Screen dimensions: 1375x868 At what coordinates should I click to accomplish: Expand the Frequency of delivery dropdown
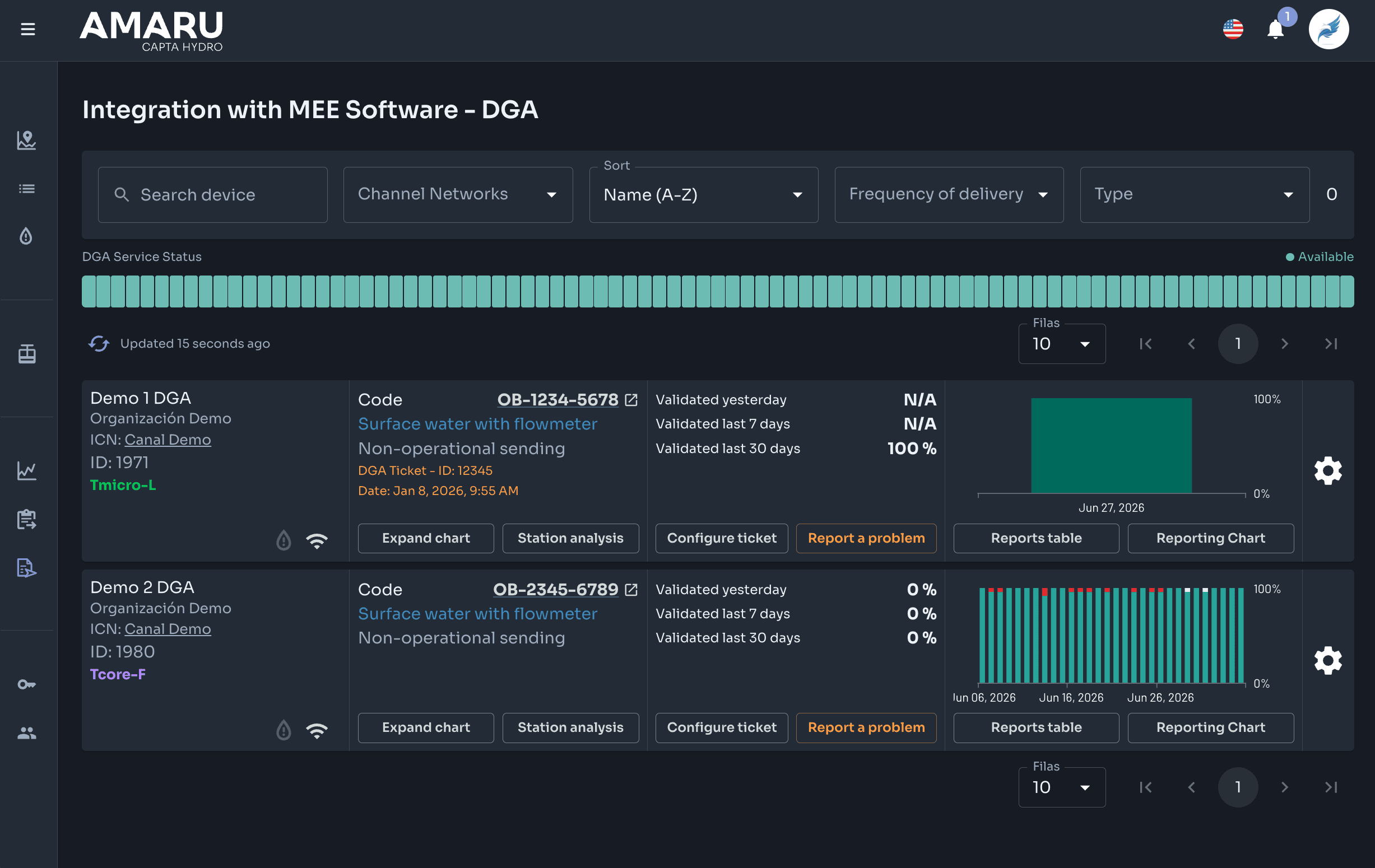[x=949, y=195]
